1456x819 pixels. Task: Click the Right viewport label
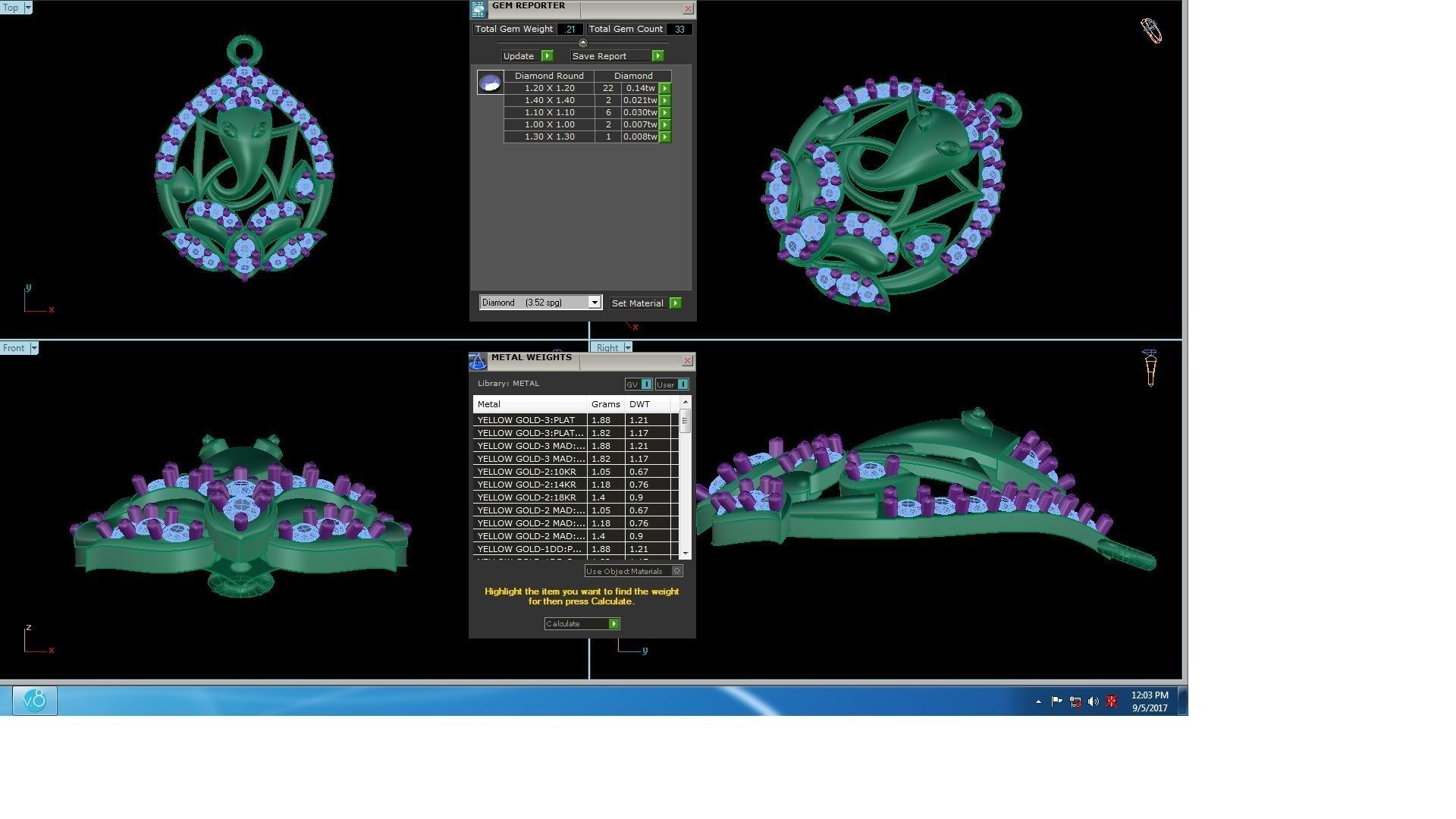point(607,348)
